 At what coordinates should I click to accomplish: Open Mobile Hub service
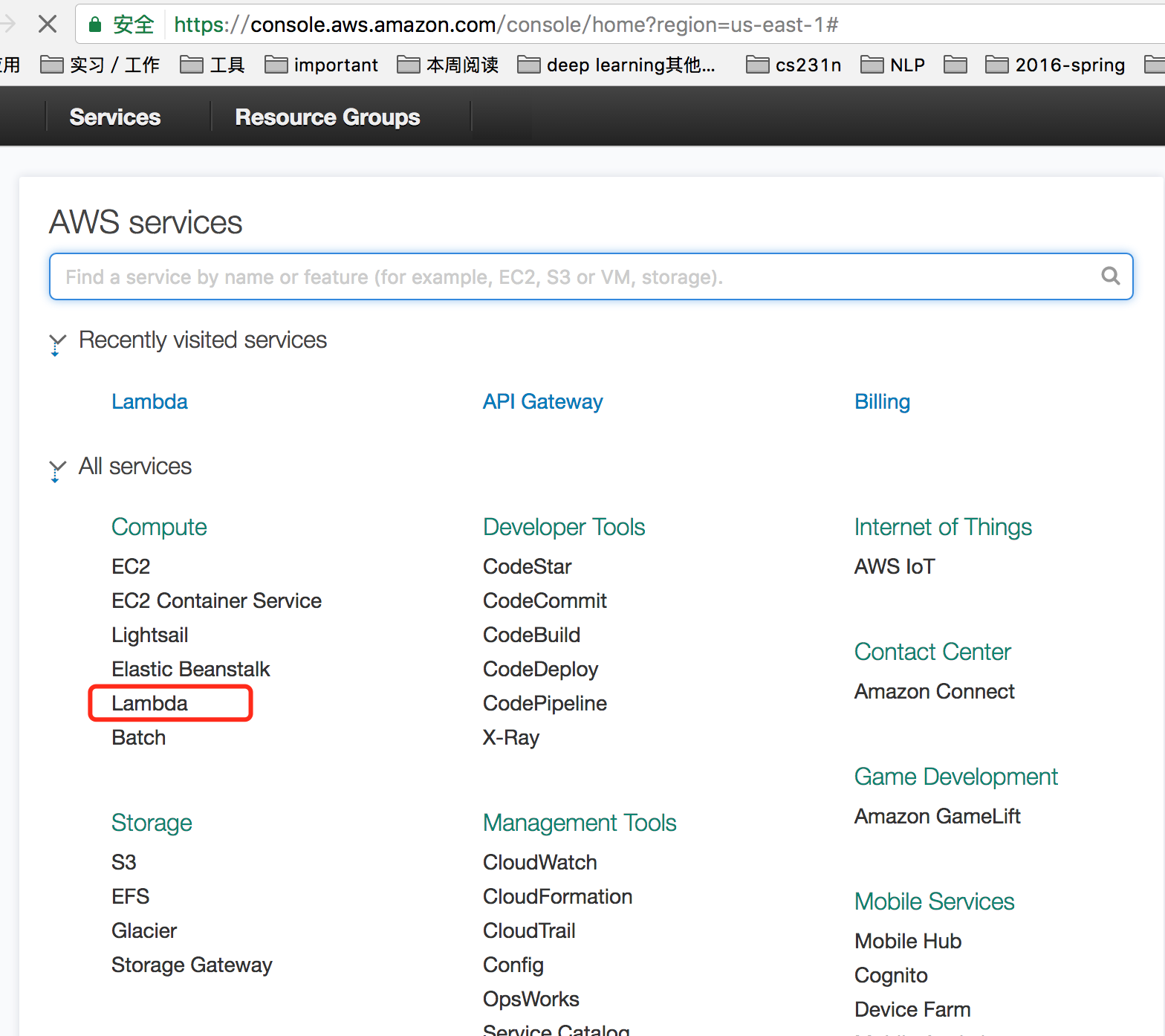tap(908, 941)
